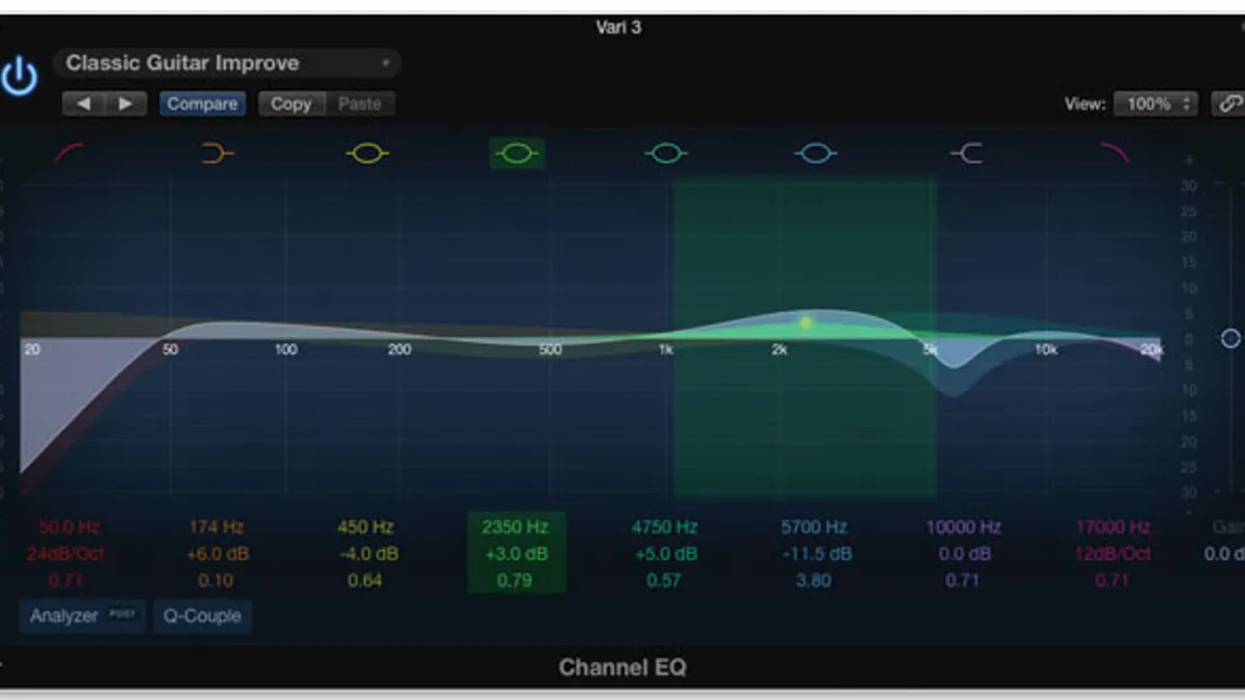Go to the next preset arrow

tap(125, 104)
